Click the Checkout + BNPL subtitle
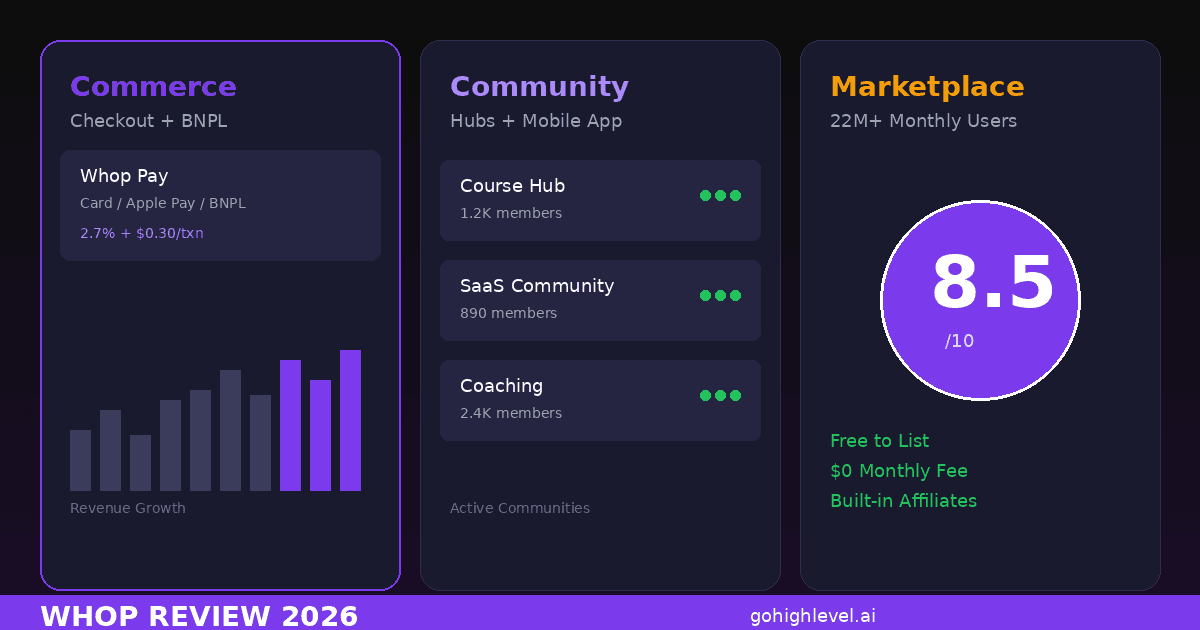Screen dimensions: 1200x630 pos(149,121)
